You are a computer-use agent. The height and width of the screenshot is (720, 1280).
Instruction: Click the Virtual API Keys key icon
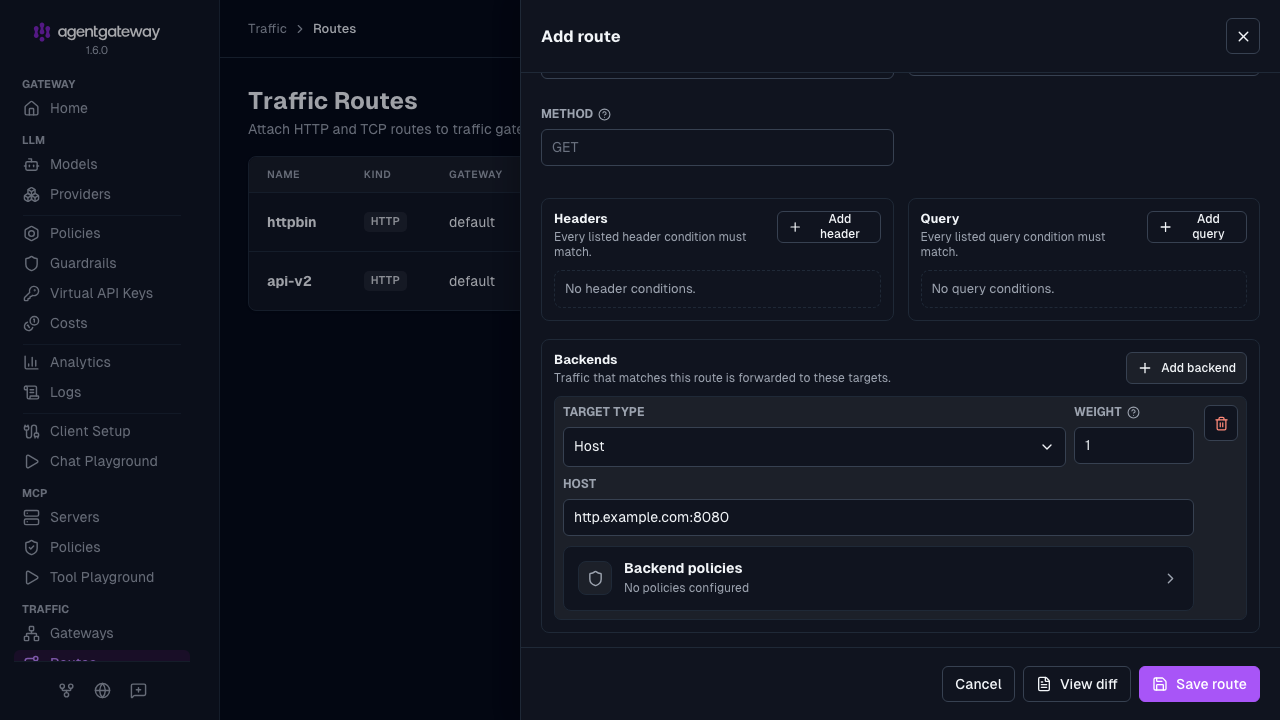[x=32, y=293]
